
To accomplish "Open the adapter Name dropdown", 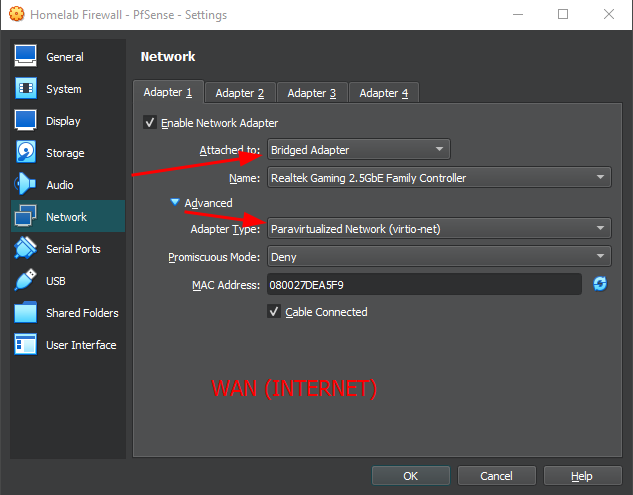I will pos(439,177).
